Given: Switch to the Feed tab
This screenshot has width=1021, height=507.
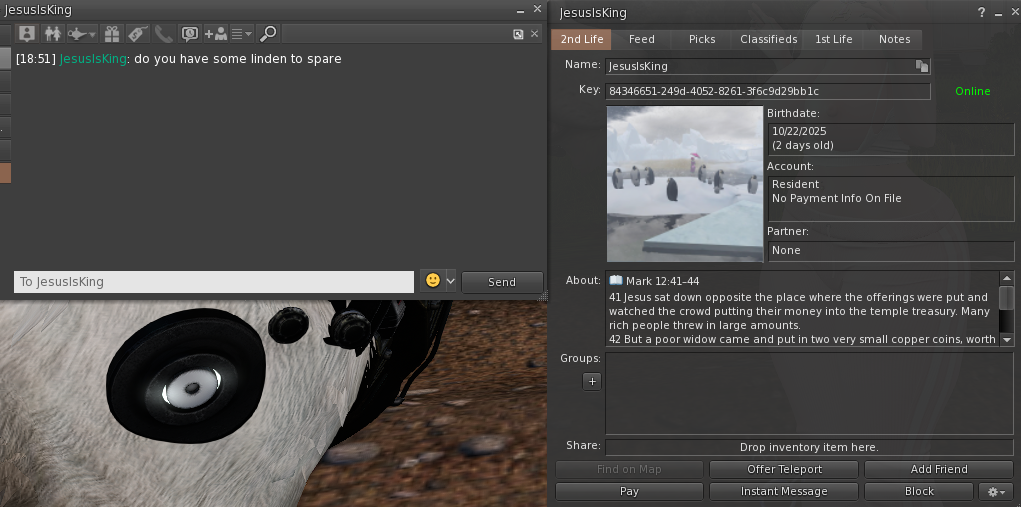Looking at the screenshot, I should coord(641,39).
